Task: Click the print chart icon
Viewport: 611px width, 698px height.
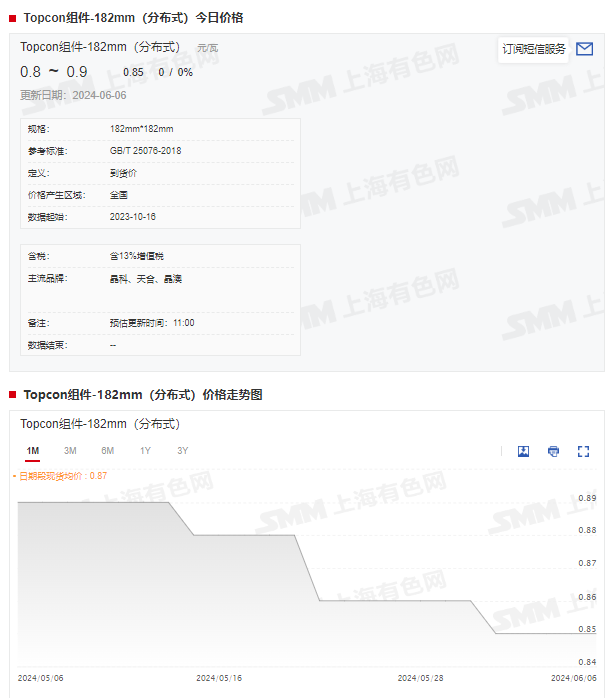Action: click(x=553, y=451)
